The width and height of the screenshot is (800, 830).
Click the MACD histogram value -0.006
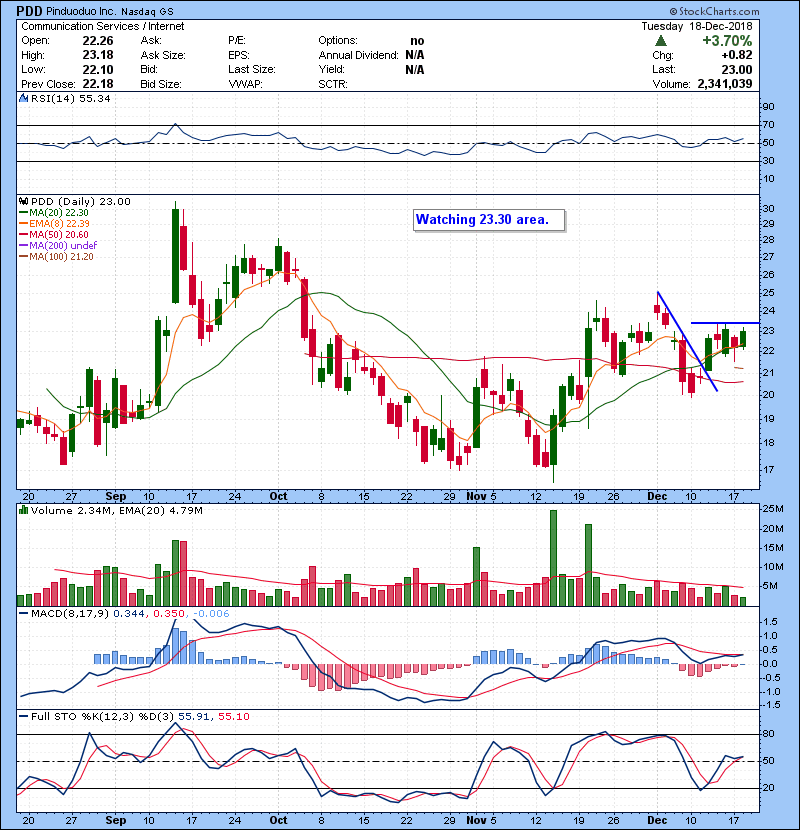(211, 614)
